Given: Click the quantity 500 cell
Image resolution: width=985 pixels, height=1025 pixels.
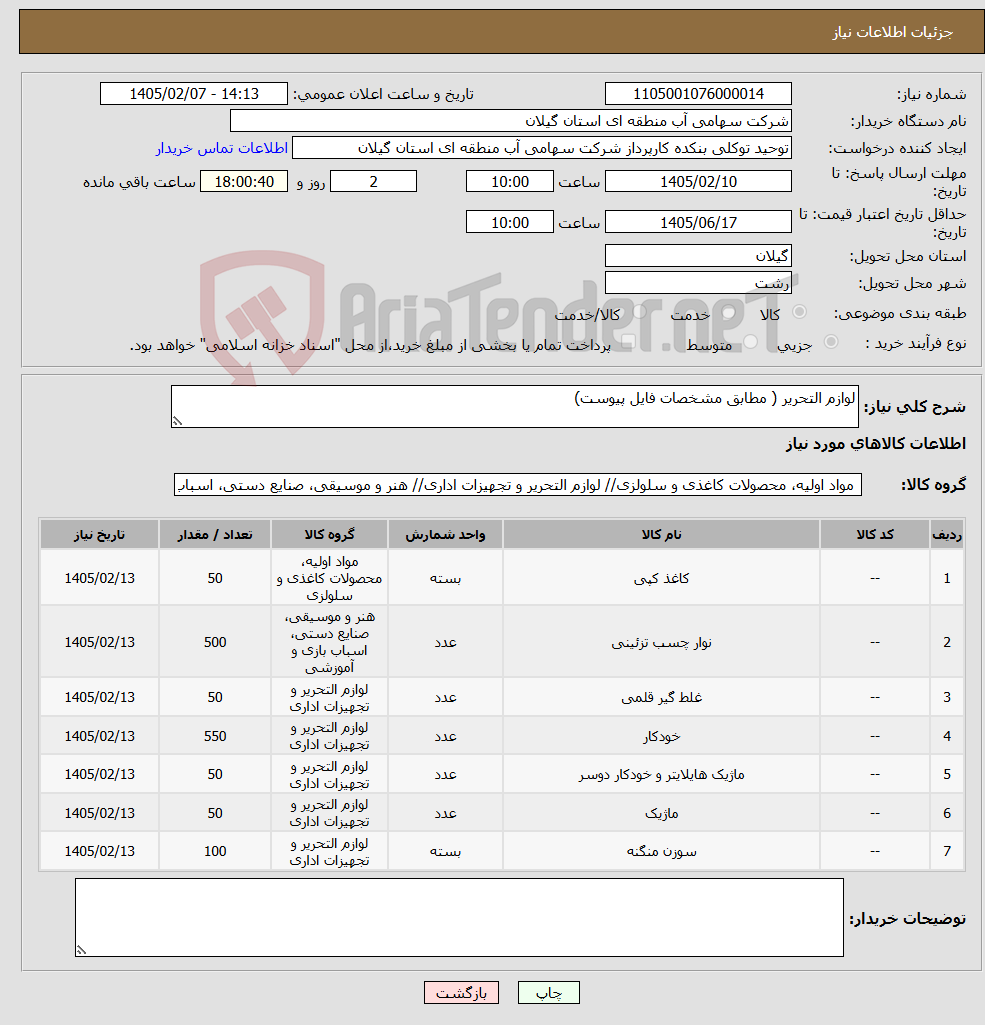Looking at the screenshot, I should [x=215, y=643].
